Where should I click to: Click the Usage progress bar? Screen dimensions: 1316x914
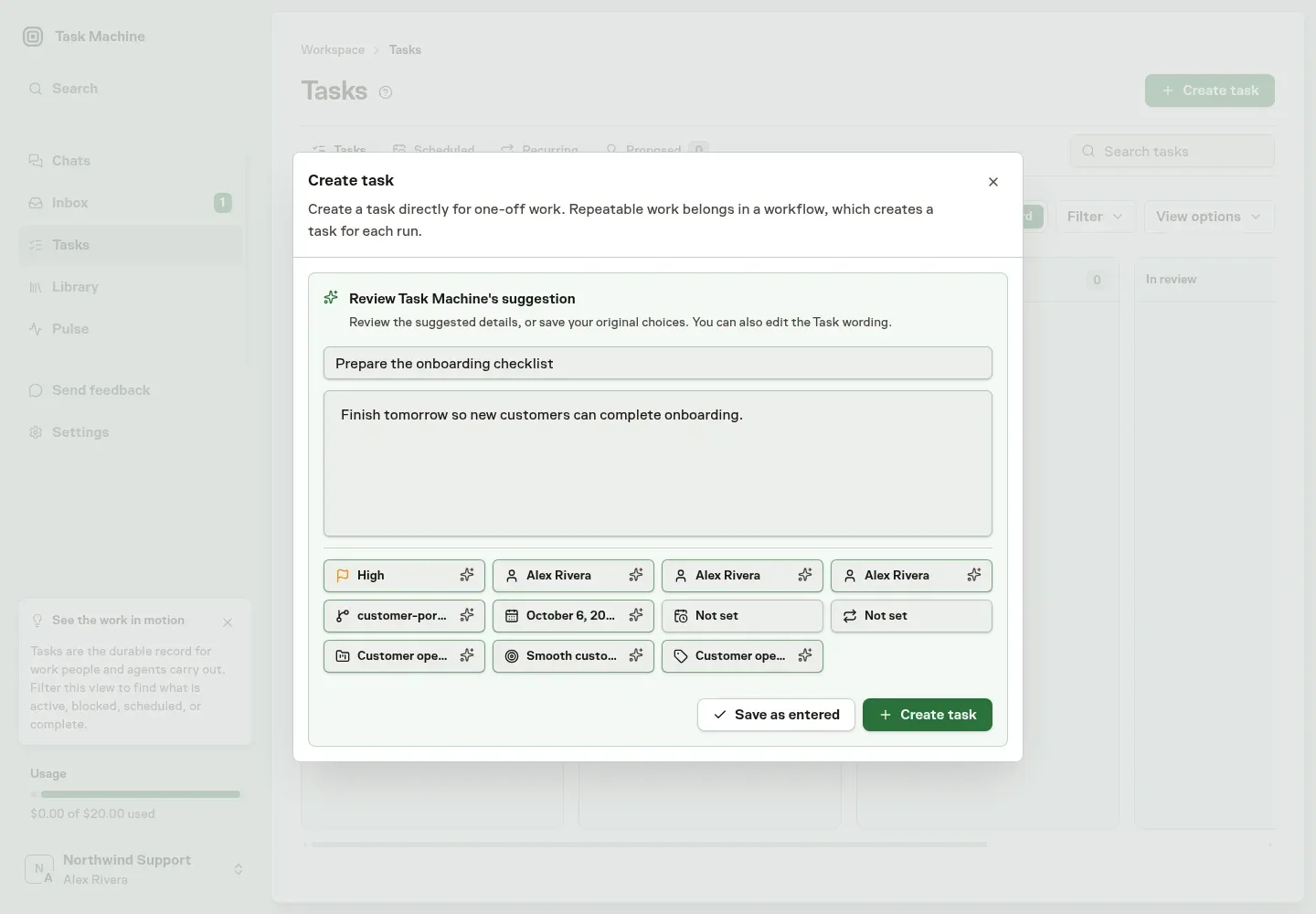[x=135, y=794]
